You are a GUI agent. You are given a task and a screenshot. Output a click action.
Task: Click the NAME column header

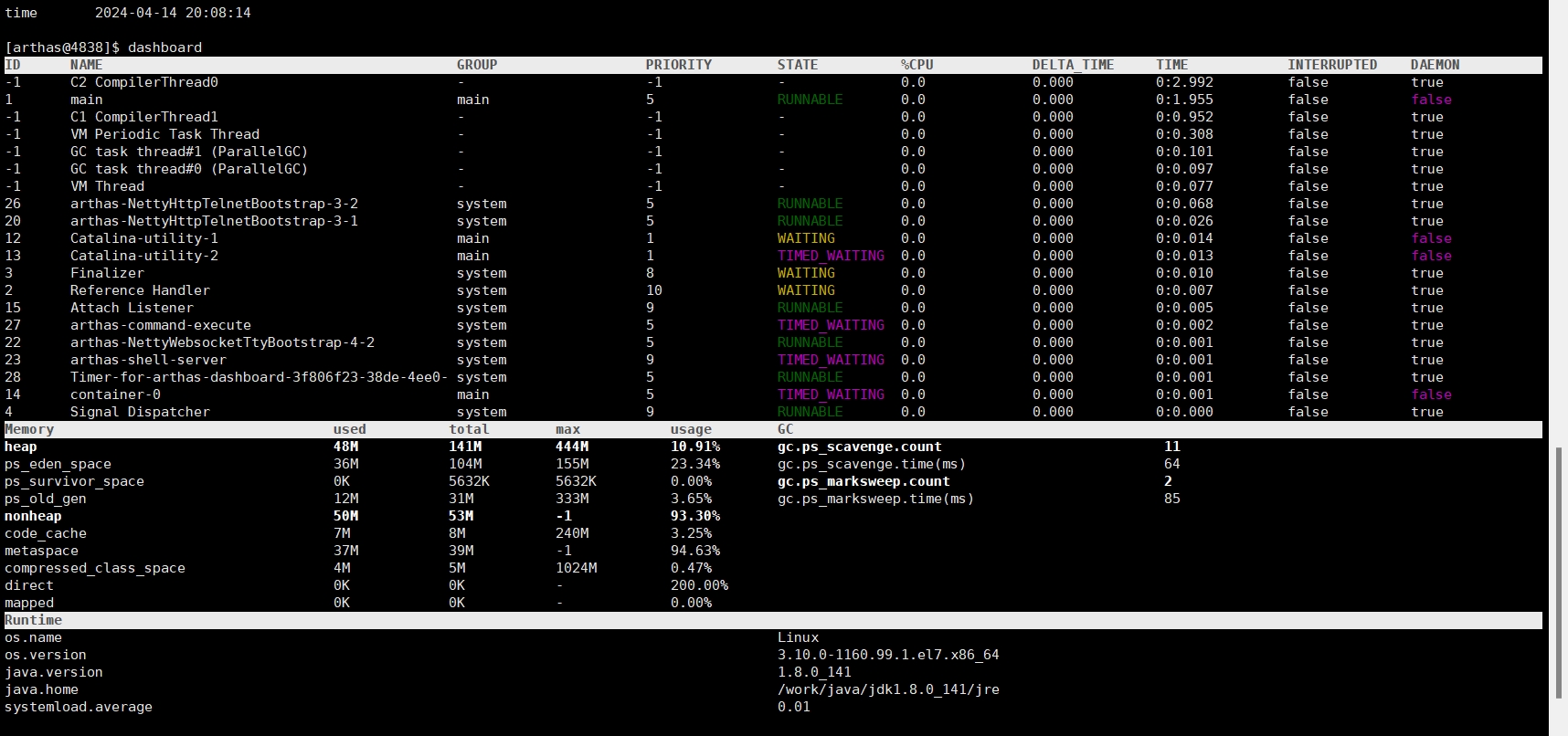(x=87, y=65)
